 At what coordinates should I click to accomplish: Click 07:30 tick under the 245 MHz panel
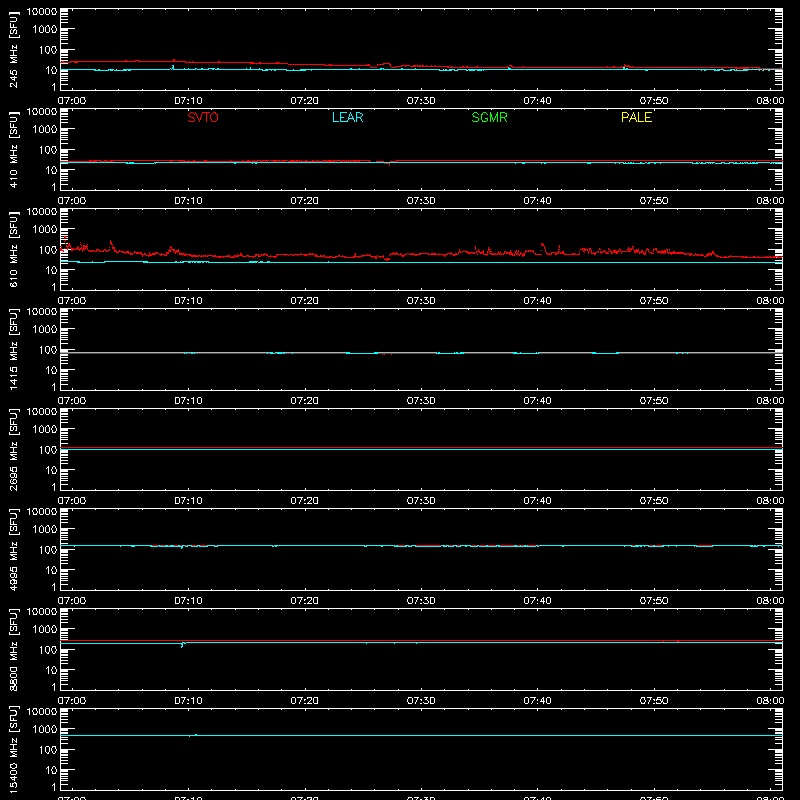point(421,101)
